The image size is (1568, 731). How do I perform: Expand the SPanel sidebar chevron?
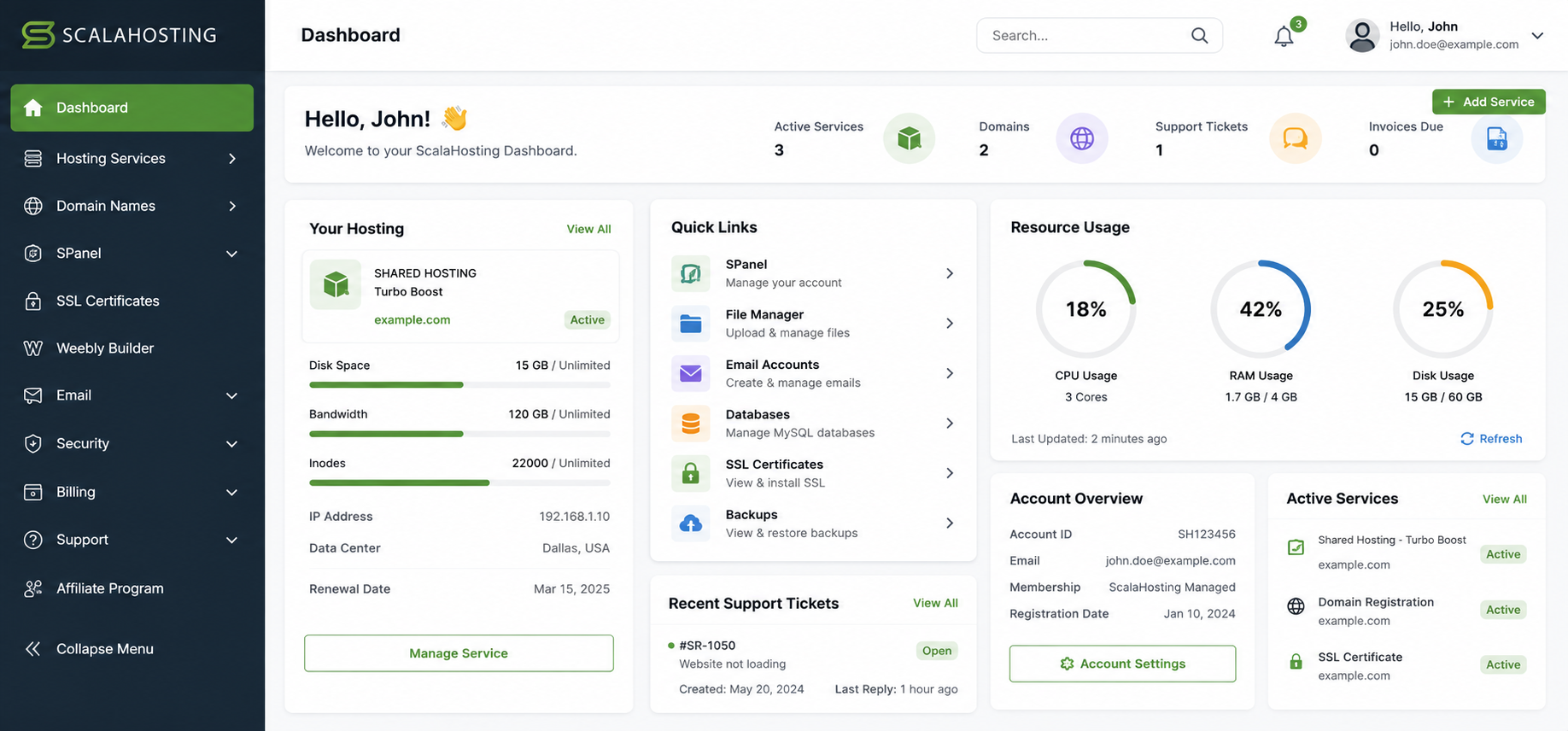[x=231, y=254]
